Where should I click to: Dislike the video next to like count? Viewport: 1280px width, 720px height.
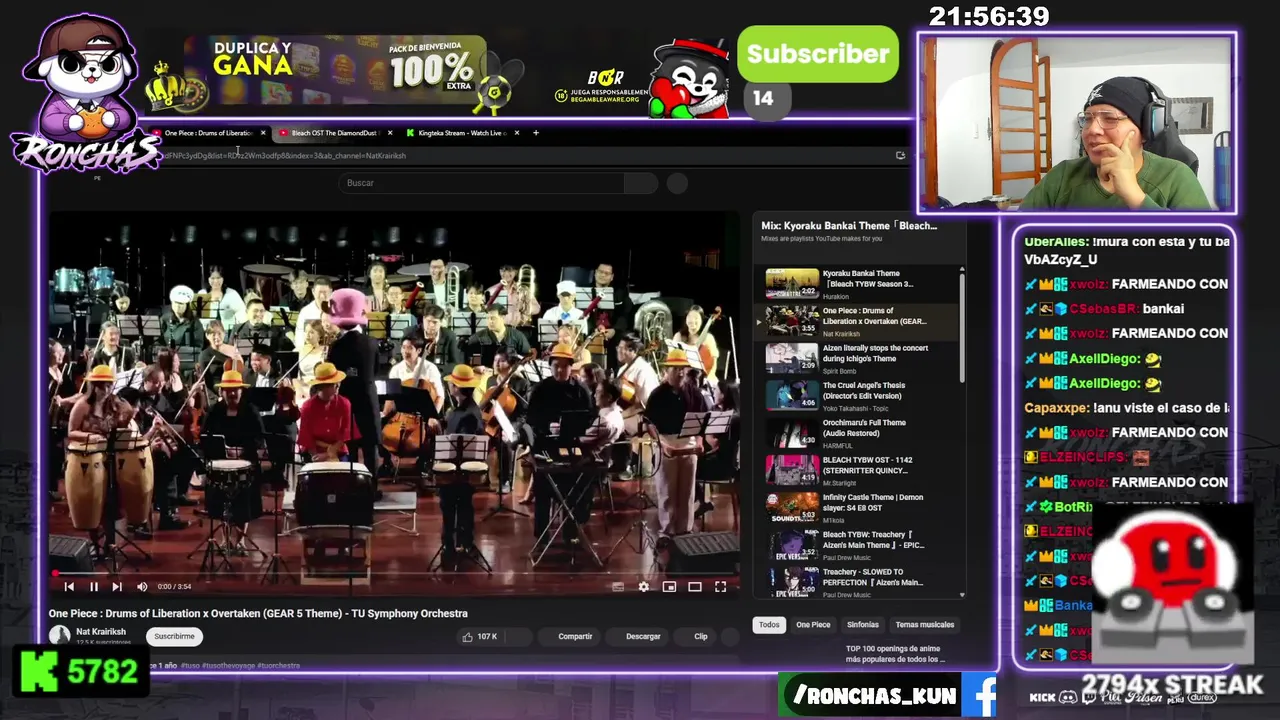(x=518, y=636)
